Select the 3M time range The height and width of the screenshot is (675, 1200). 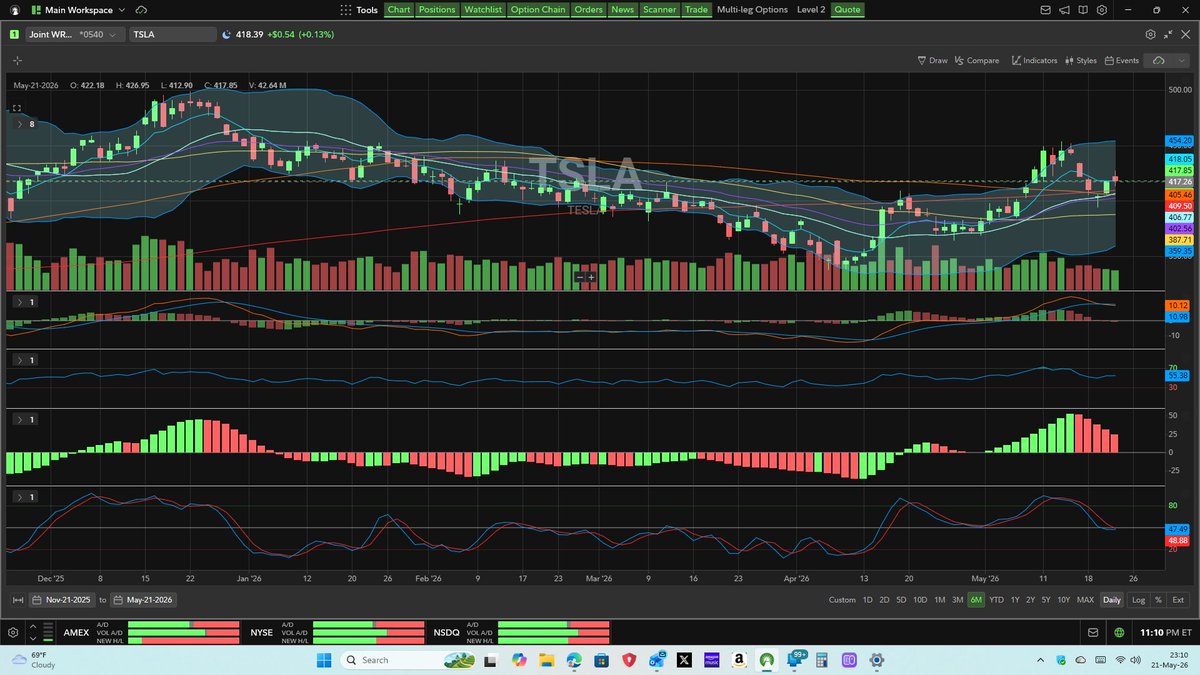[x=957, y=600]
